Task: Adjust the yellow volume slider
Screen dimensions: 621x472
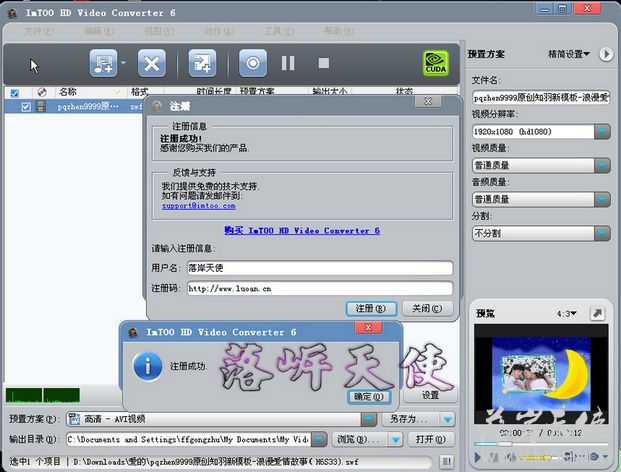Action: coord(540,458)
